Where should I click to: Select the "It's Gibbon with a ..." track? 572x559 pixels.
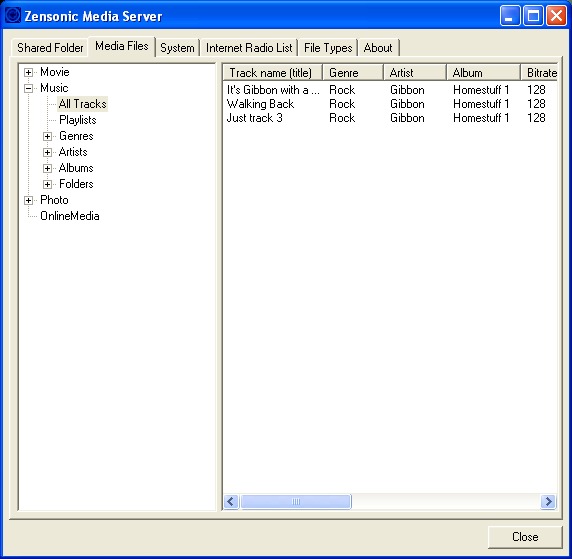tap(273, 90)
